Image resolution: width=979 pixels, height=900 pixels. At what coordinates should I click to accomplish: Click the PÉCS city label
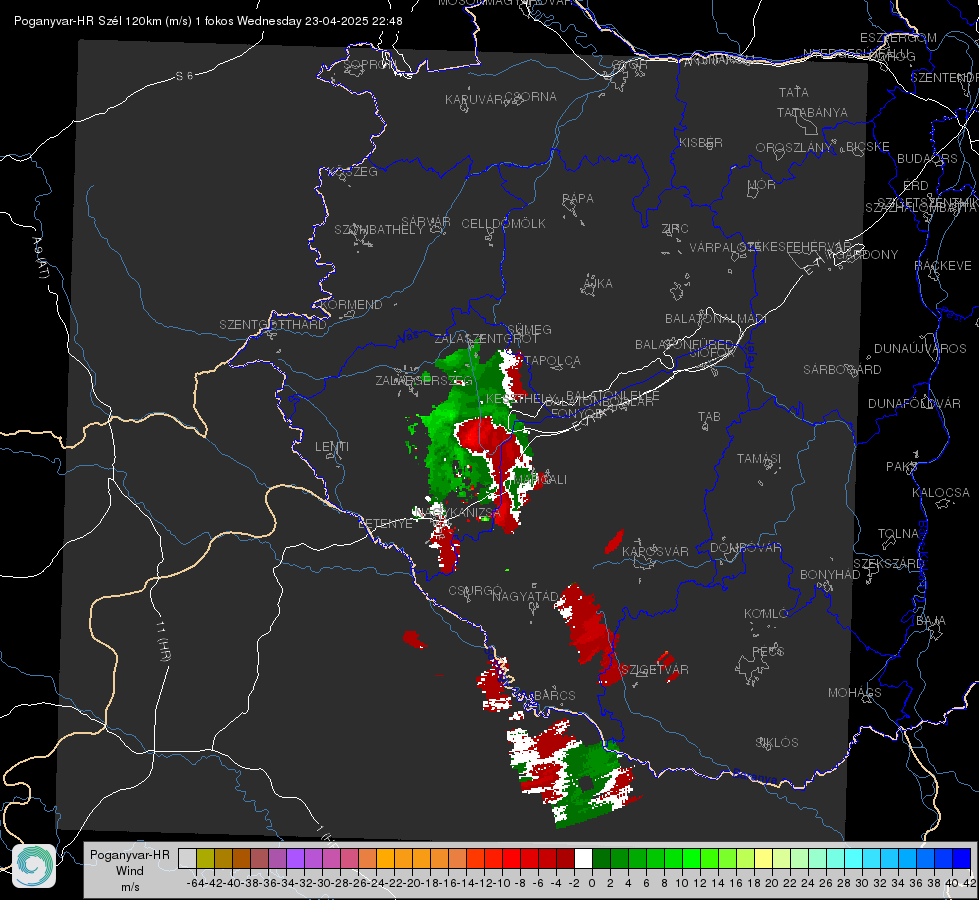pos(768,651)
